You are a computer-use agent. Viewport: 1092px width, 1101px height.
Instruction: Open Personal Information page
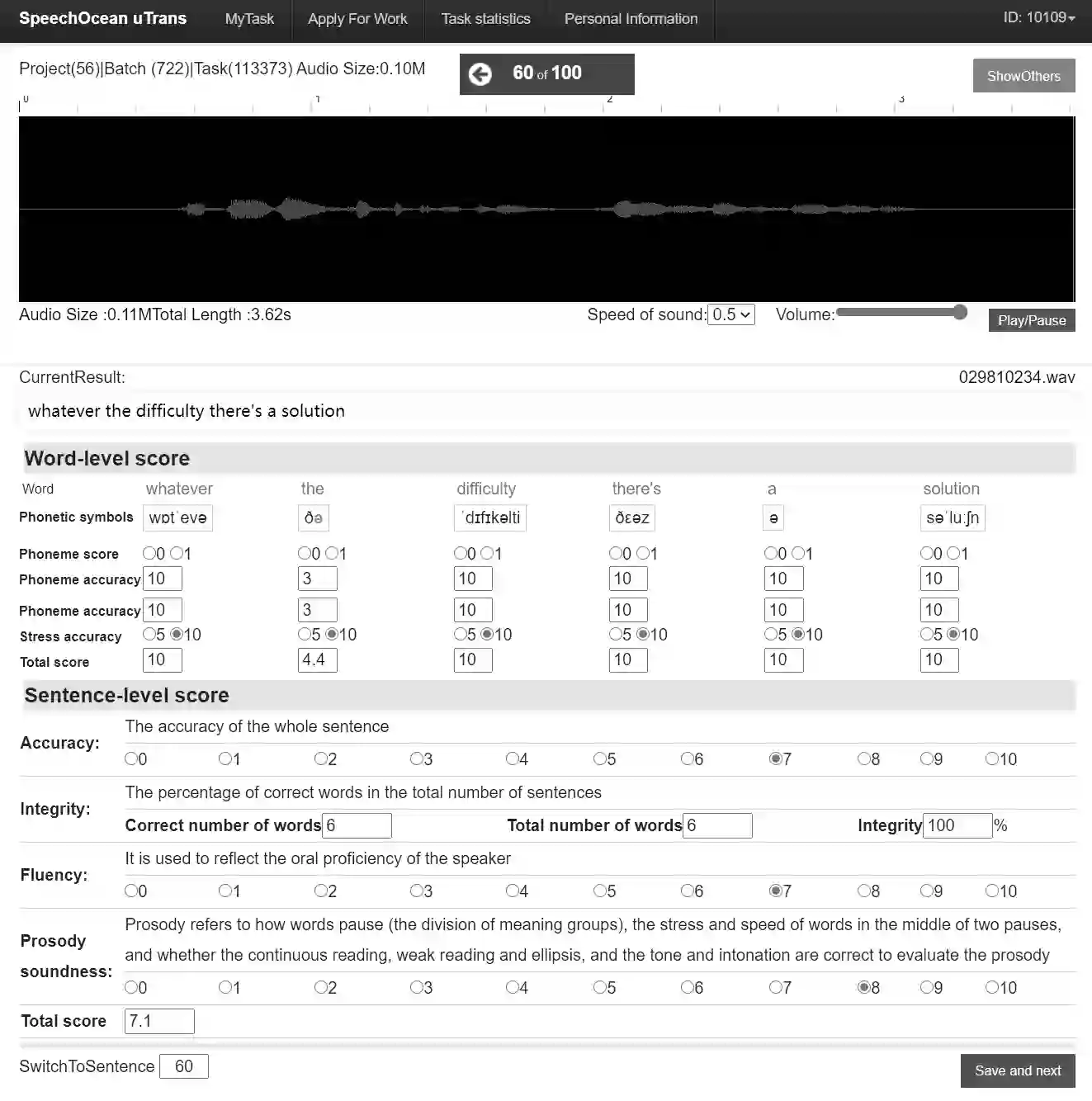pos(631,19)
